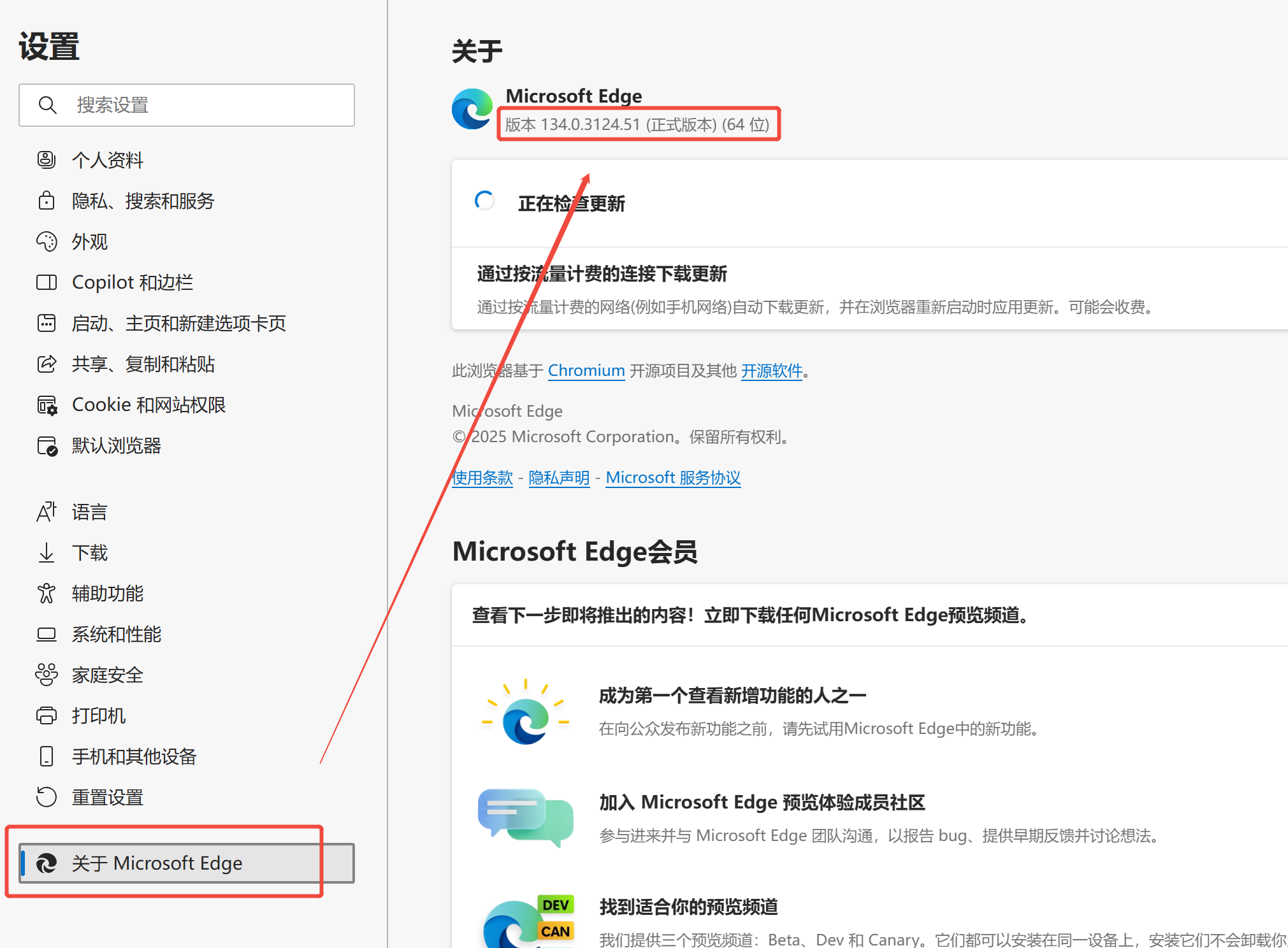This screenshot has width=1288, height=948.
Task: Click the sunburst Edge icon for new features
Action: pos(525,712)
